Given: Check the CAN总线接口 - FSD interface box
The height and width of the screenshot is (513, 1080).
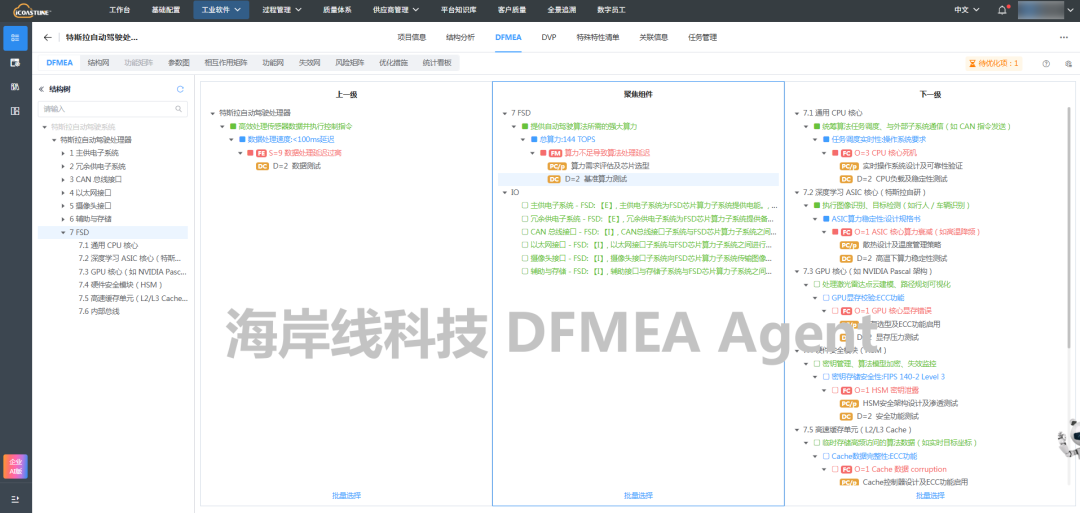Looking at the screenshot, I should pos(525,231).
